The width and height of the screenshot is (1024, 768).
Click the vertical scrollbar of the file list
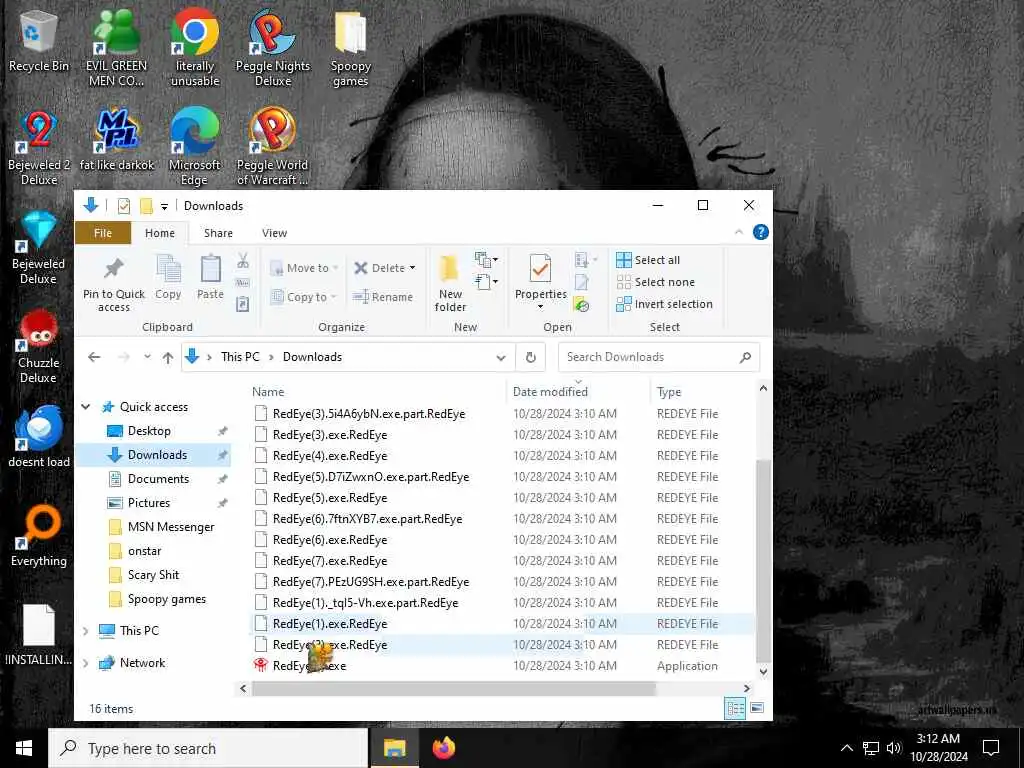tap(763, 560)
